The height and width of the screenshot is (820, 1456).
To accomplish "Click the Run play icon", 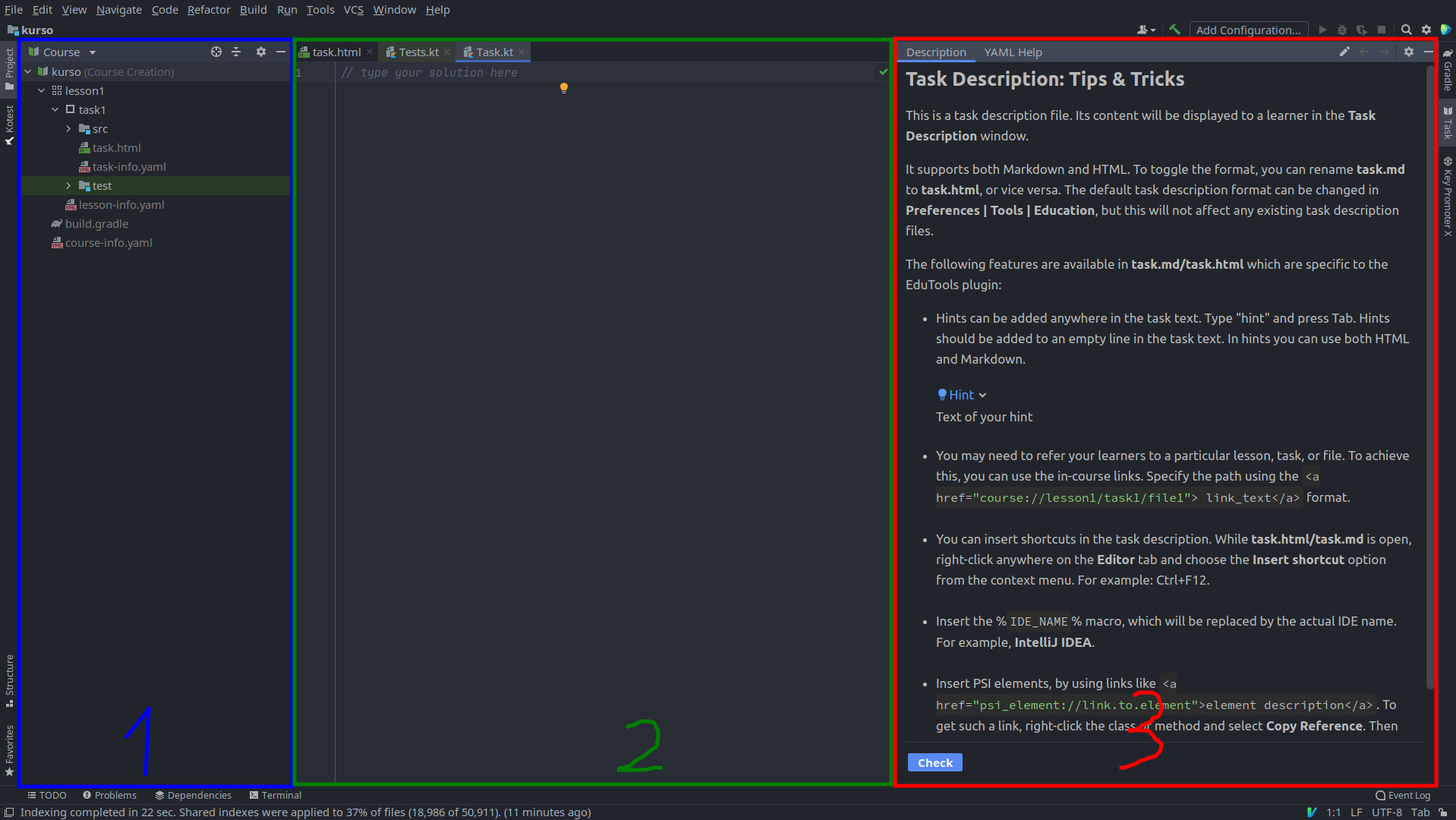I will tap(1322, 30).
